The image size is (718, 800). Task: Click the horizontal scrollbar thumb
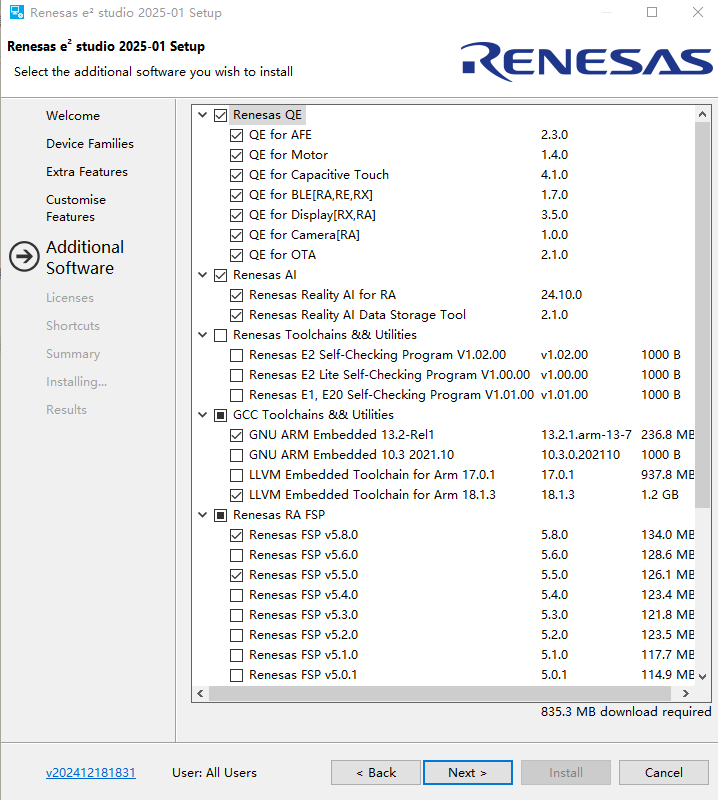[440, 693]
